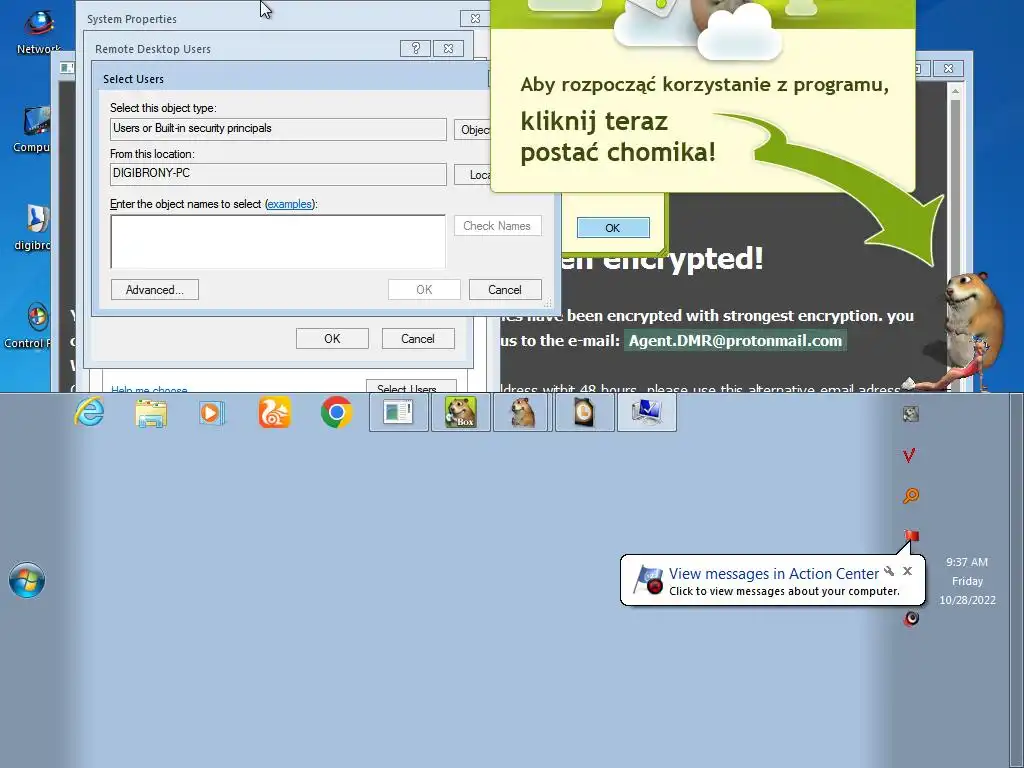
Task: Switch to System Properties taskbar button
Action: pyautogui.click(x=647, y=413)
